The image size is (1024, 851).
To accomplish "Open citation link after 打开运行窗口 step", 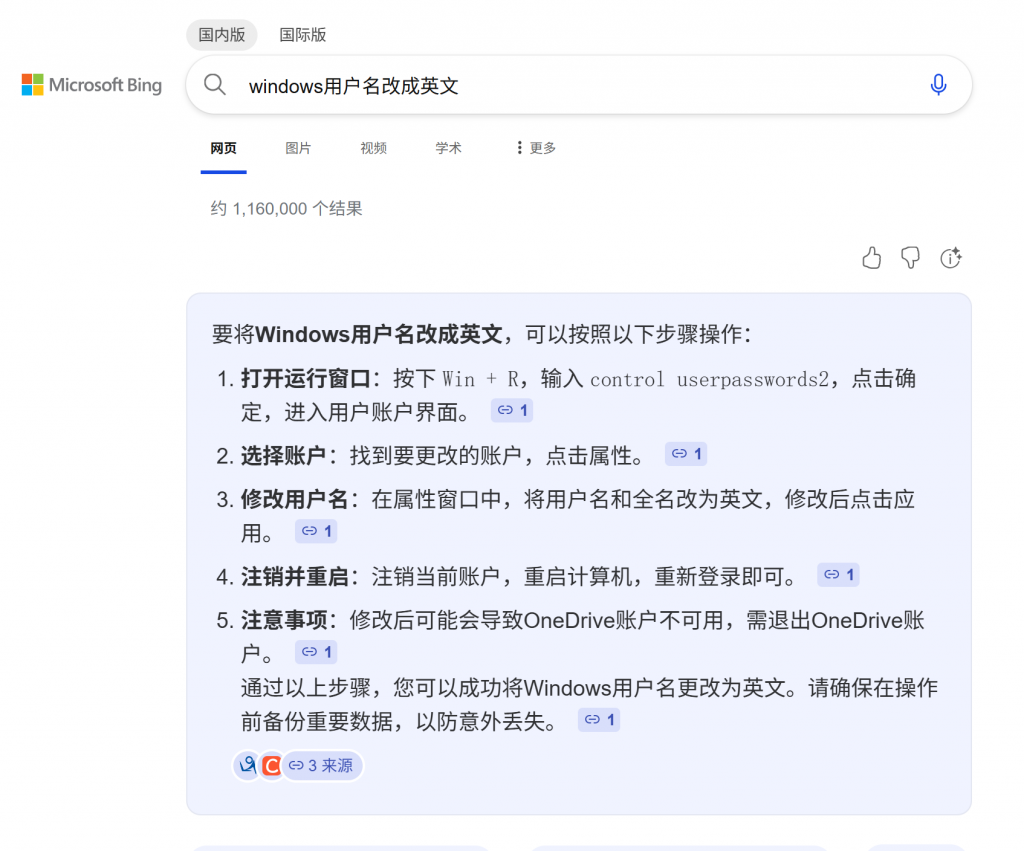I will click(x=512, y=410).
